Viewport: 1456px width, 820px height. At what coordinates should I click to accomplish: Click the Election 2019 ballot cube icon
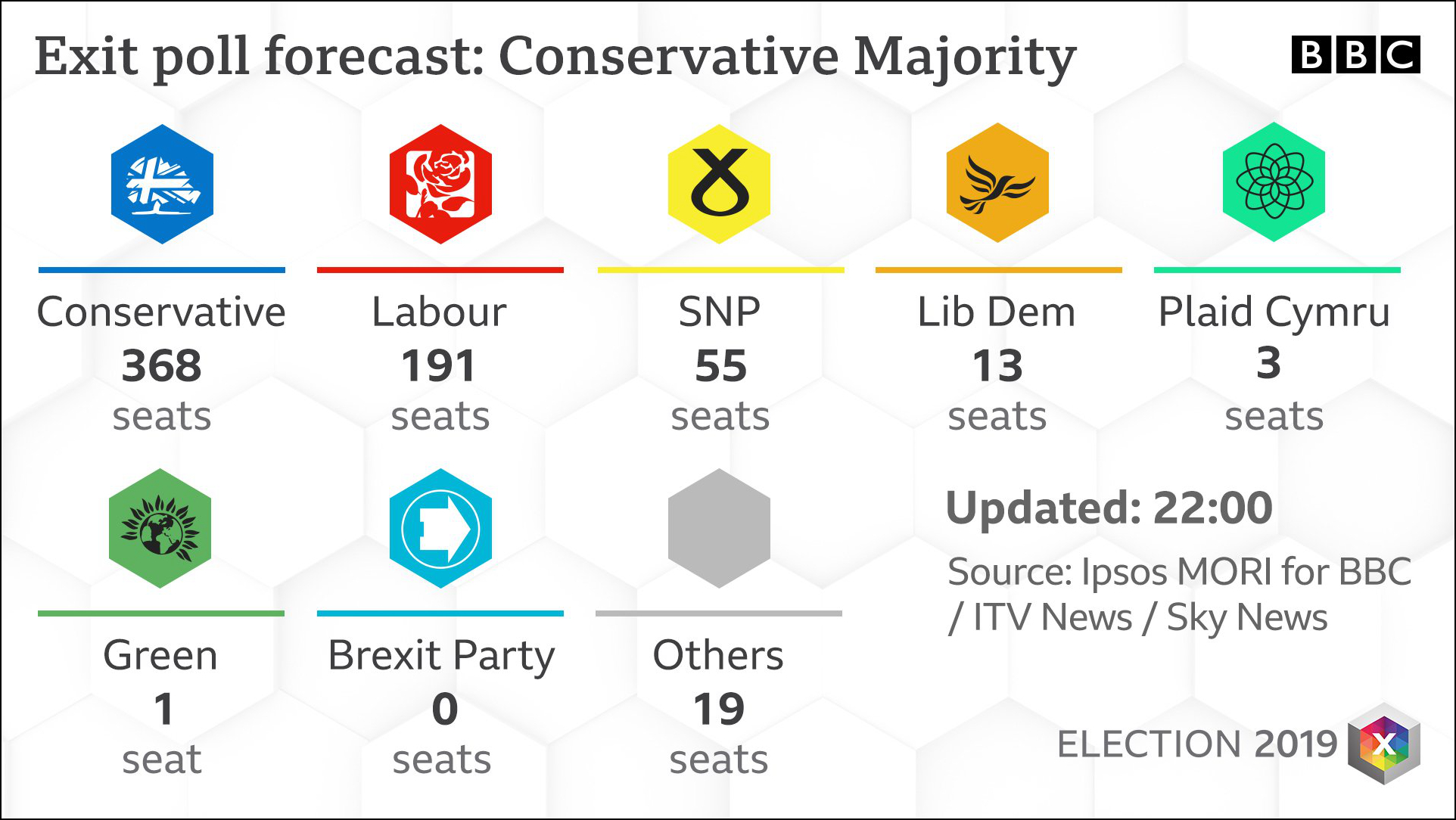[1384, 744]
